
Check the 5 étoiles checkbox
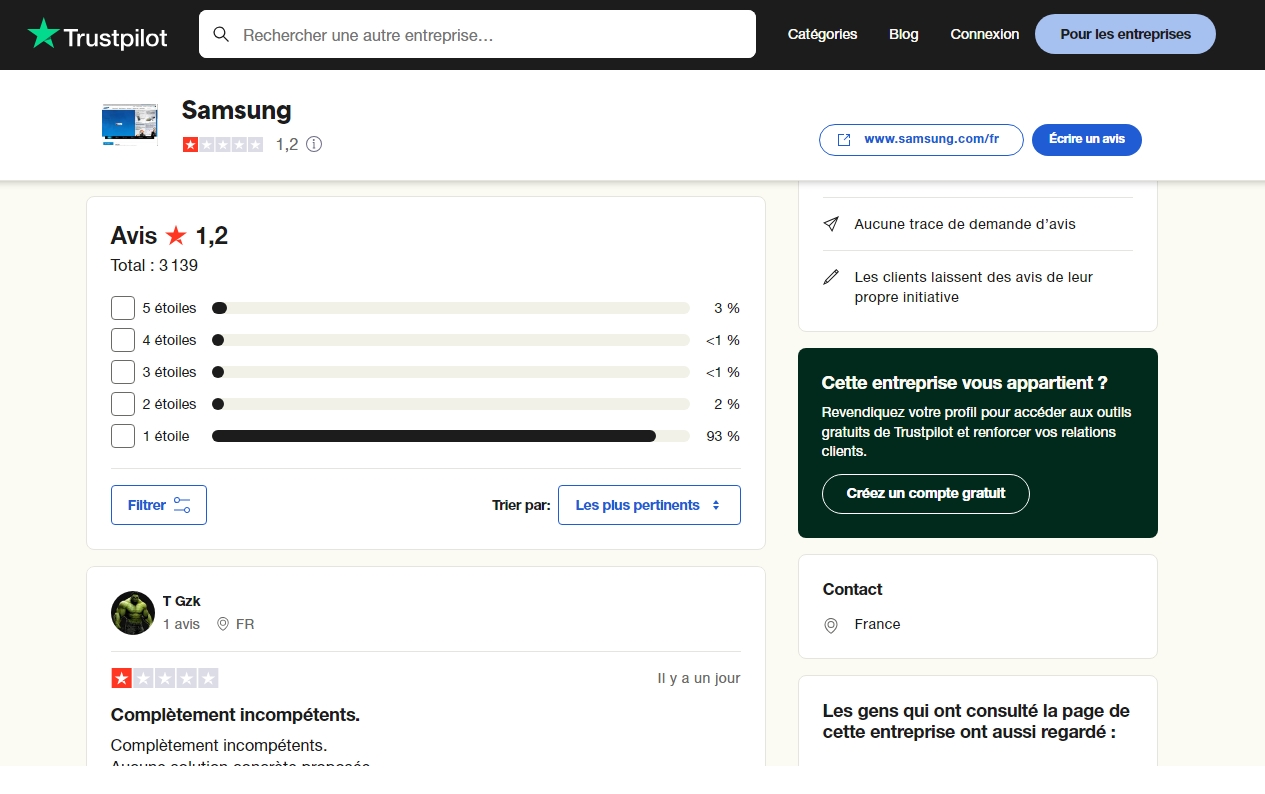coord(123,308)
